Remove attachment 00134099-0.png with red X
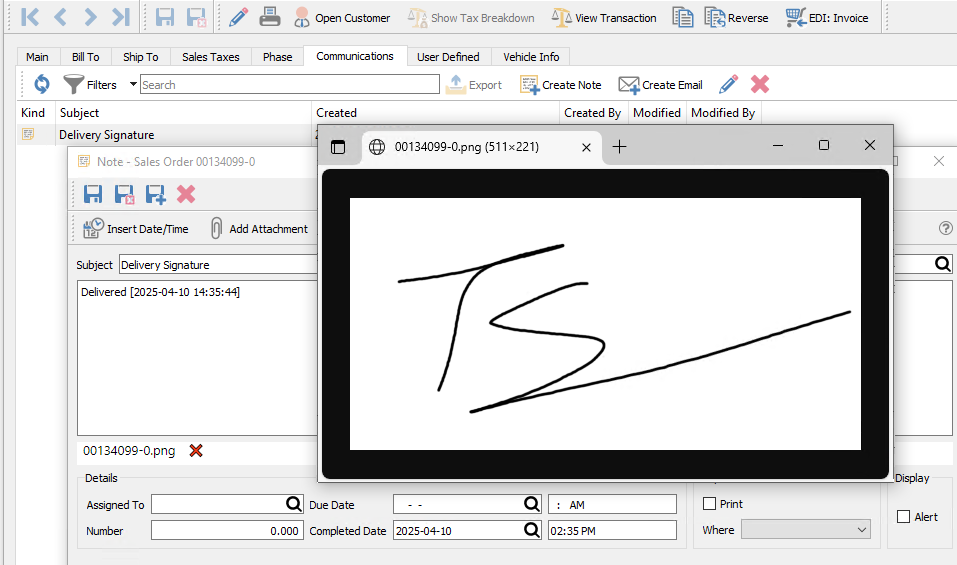The width and height of the screenshot is (957, 565). click(196, 451)
